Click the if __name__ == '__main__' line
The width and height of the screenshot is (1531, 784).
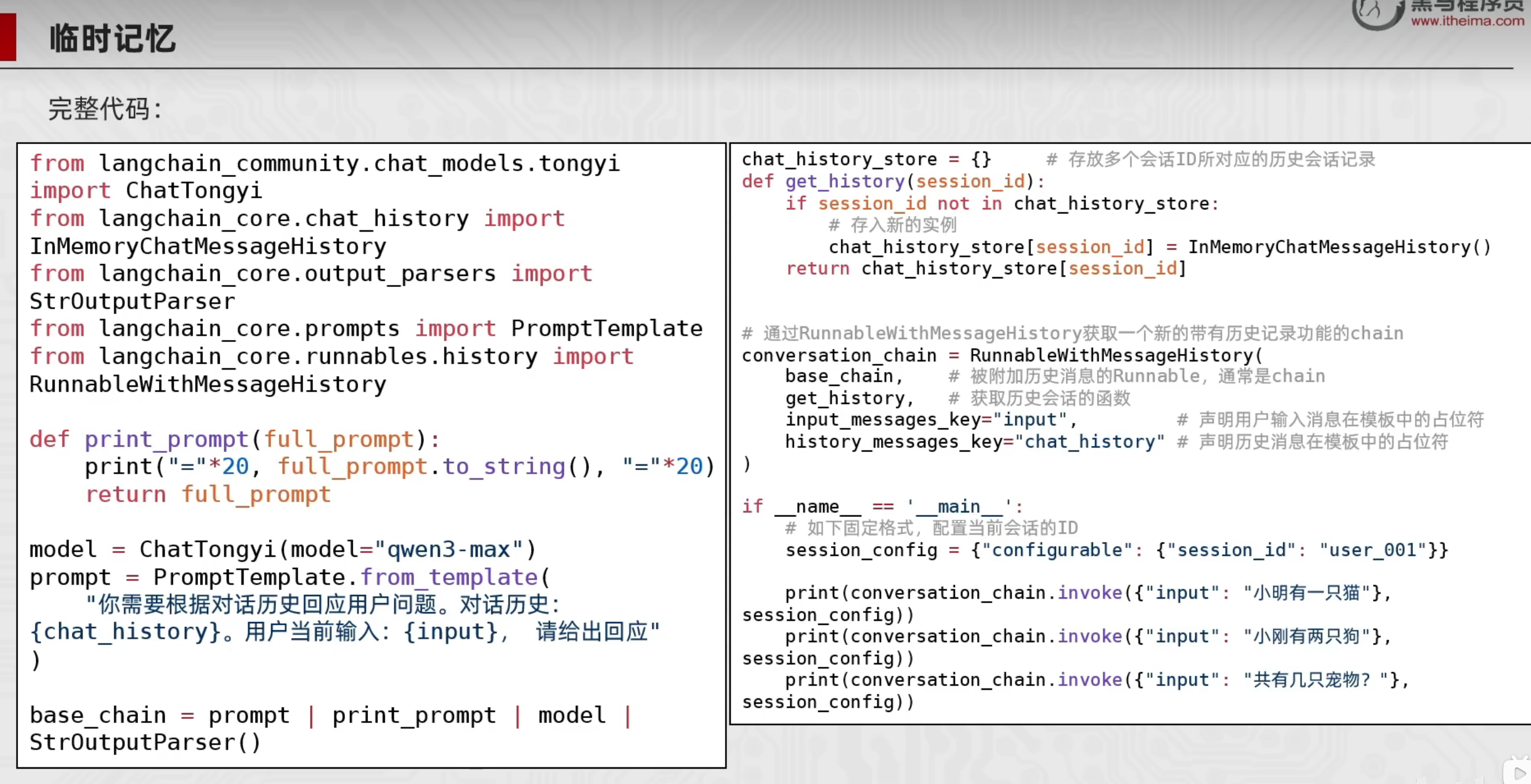point(882,507)
